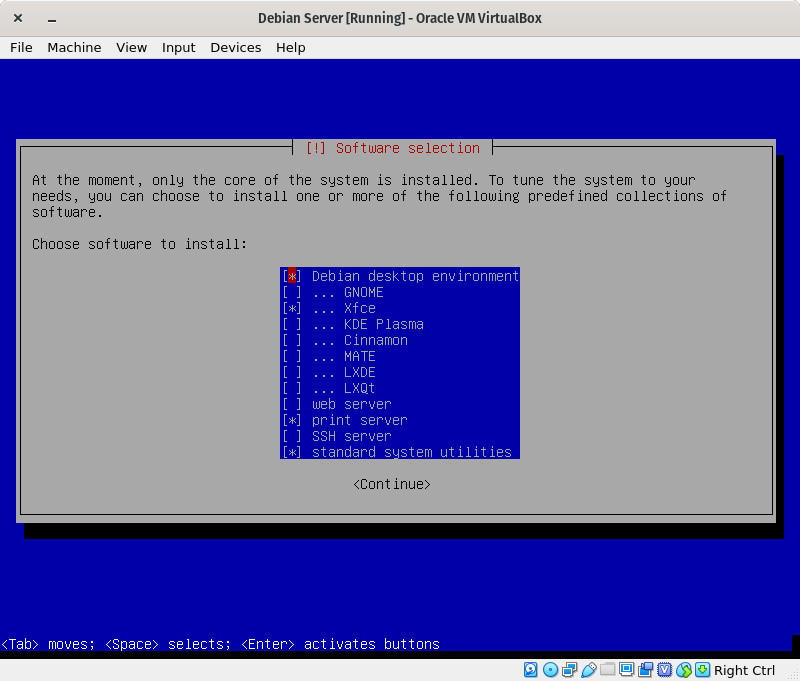Screen dimensions: 800x681
Task: Click the 'Choose software to install:' text
Action: (139, 244)
